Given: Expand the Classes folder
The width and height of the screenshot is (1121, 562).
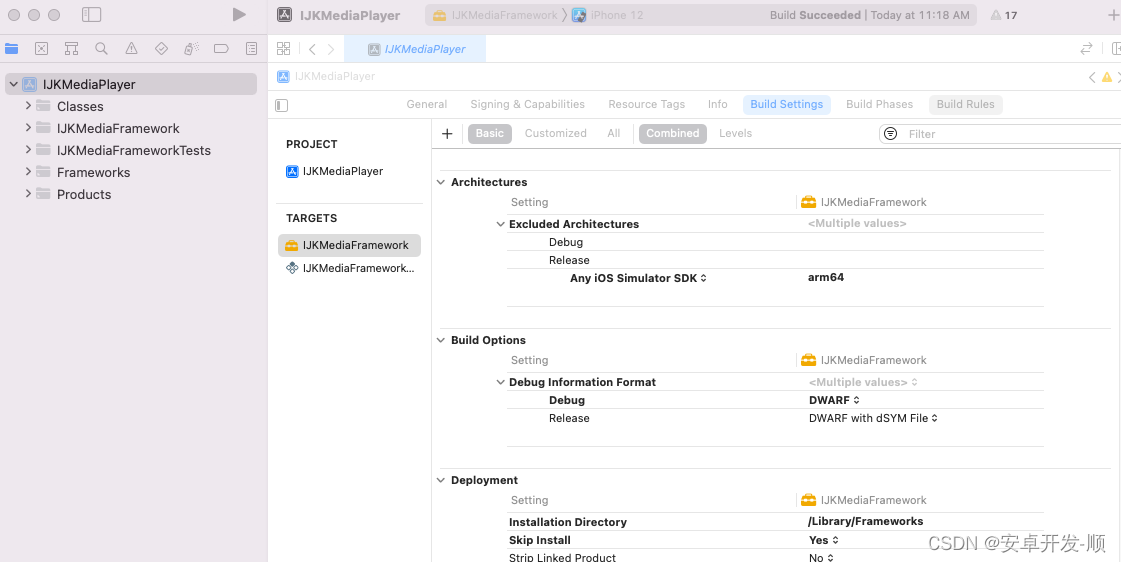Looking at the screenshot, I should pyautogui.click(x=28, y=106).
